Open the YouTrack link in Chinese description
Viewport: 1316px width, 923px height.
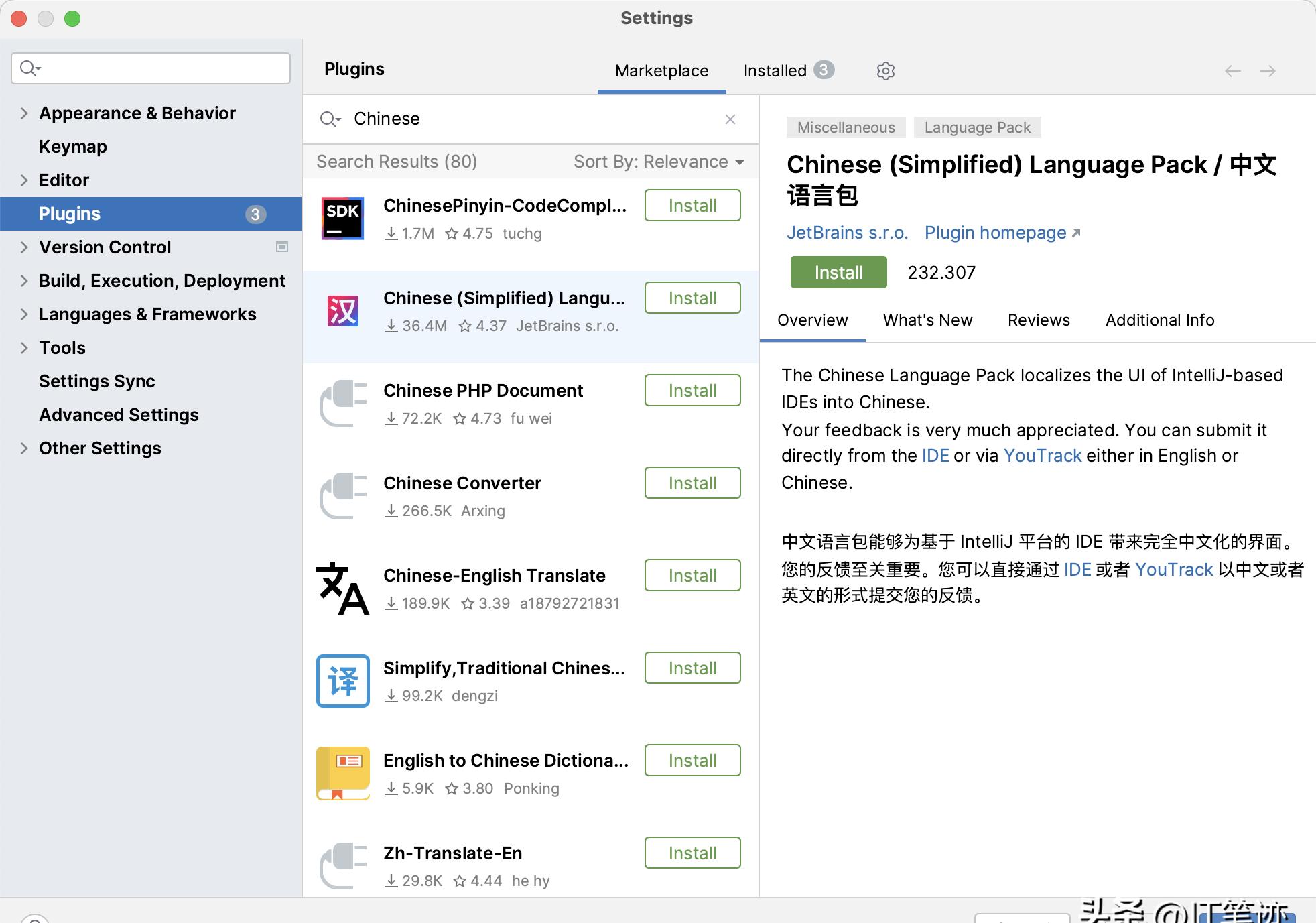tap(1174, 570)
